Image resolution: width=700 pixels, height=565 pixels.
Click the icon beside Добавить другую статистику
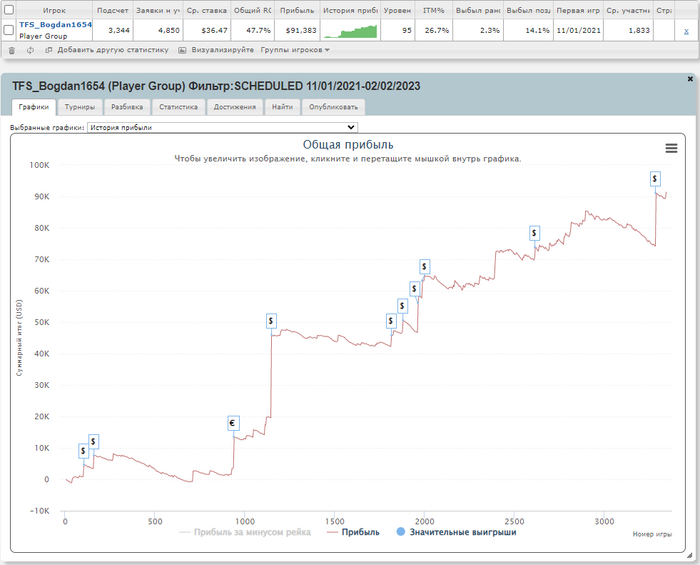click(x=49, y=50)
